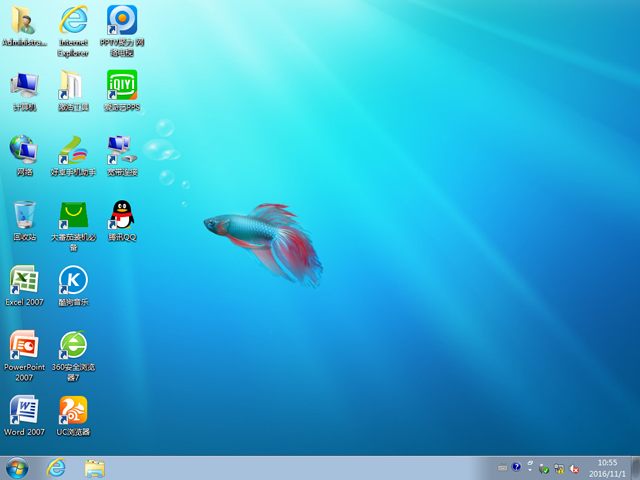Select the UC browser desktop icon
Image resolution: width=640 pixels, height=480 pixels.
click(73, 410)
